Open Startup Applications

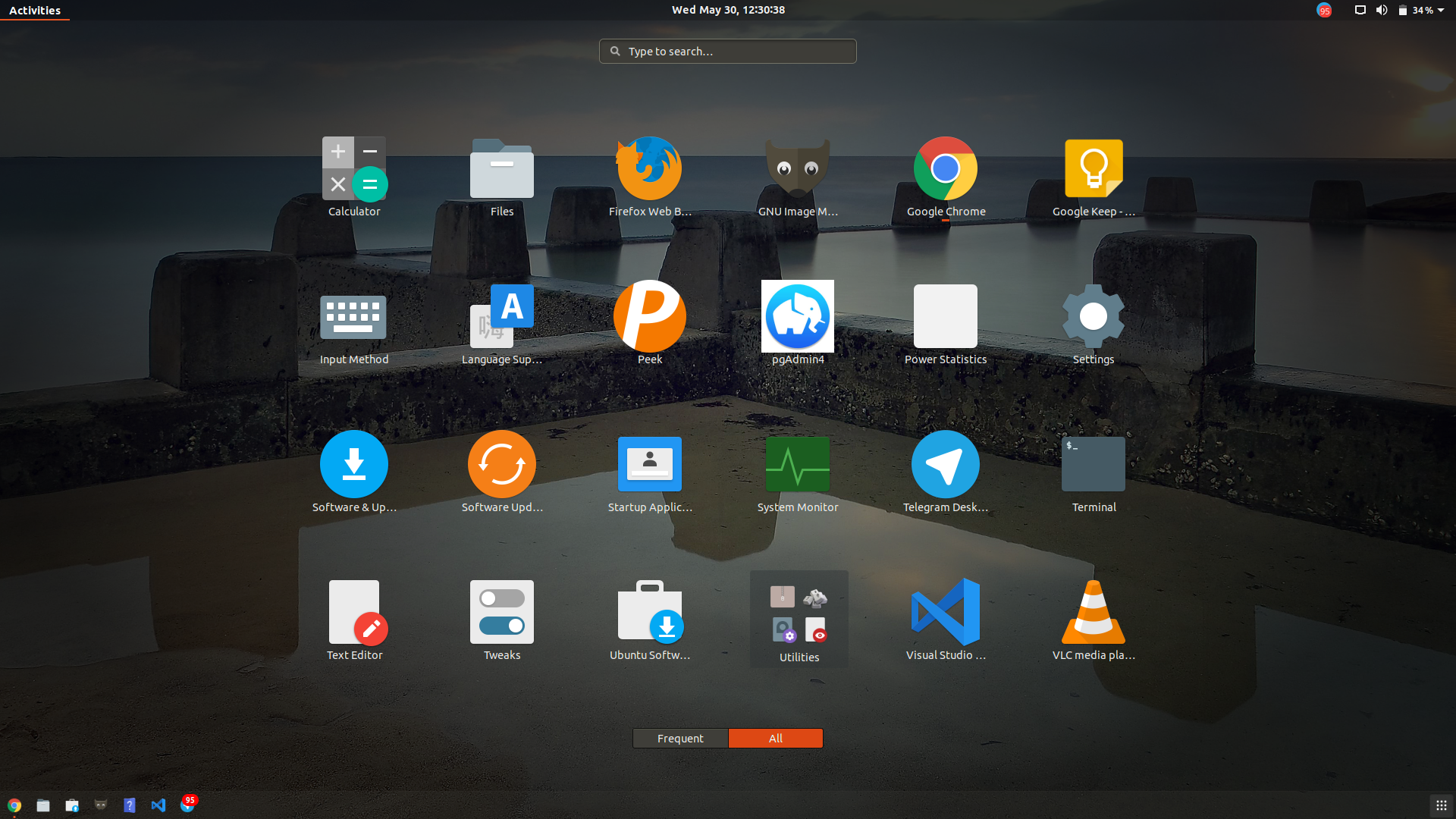click(650, 473)
